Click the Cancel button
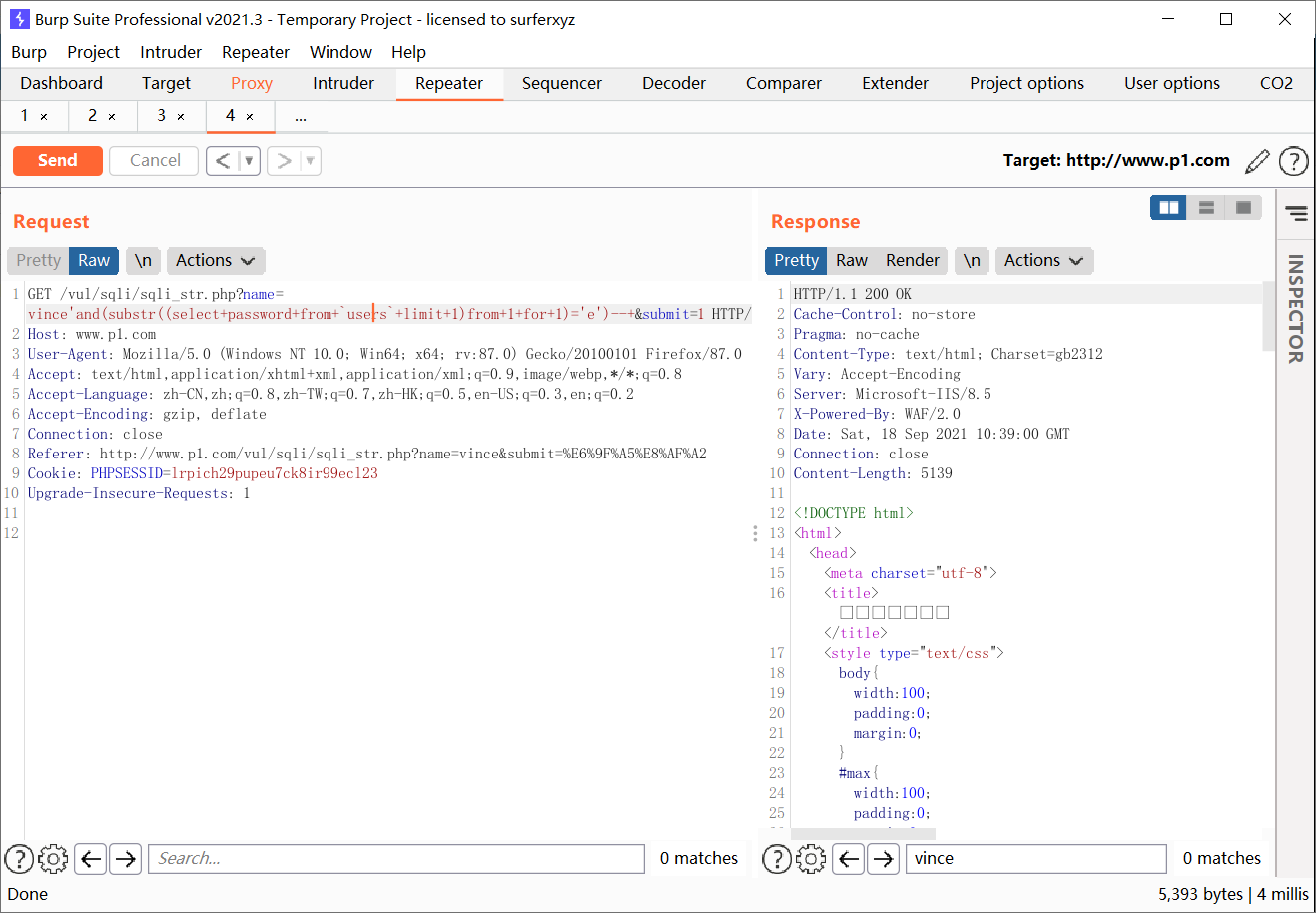The width and height of the screenshot is (1316, 913). [x=155, y=161]
